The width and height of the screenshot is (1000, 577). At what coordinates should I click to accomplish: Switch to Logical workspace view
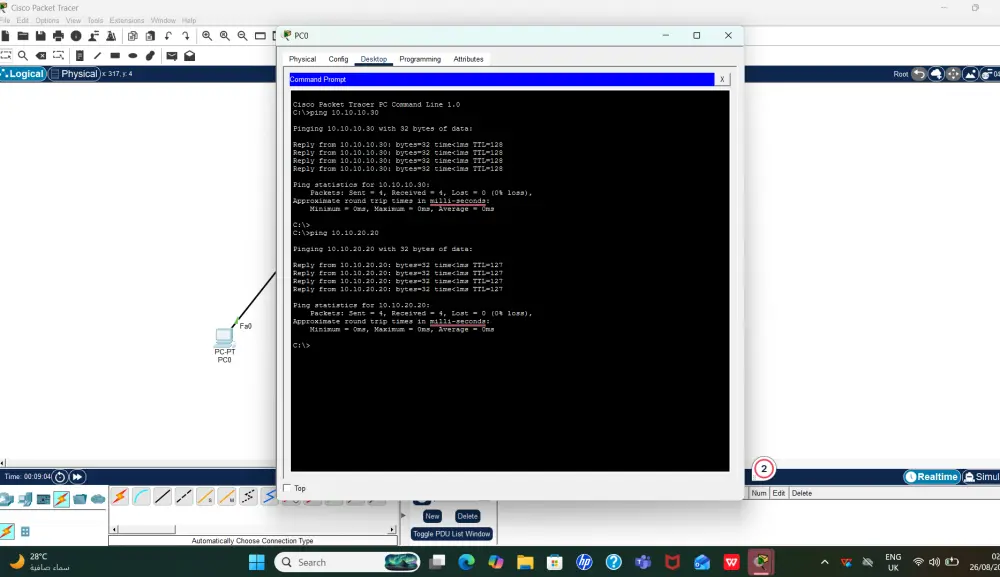pos(23,74)
